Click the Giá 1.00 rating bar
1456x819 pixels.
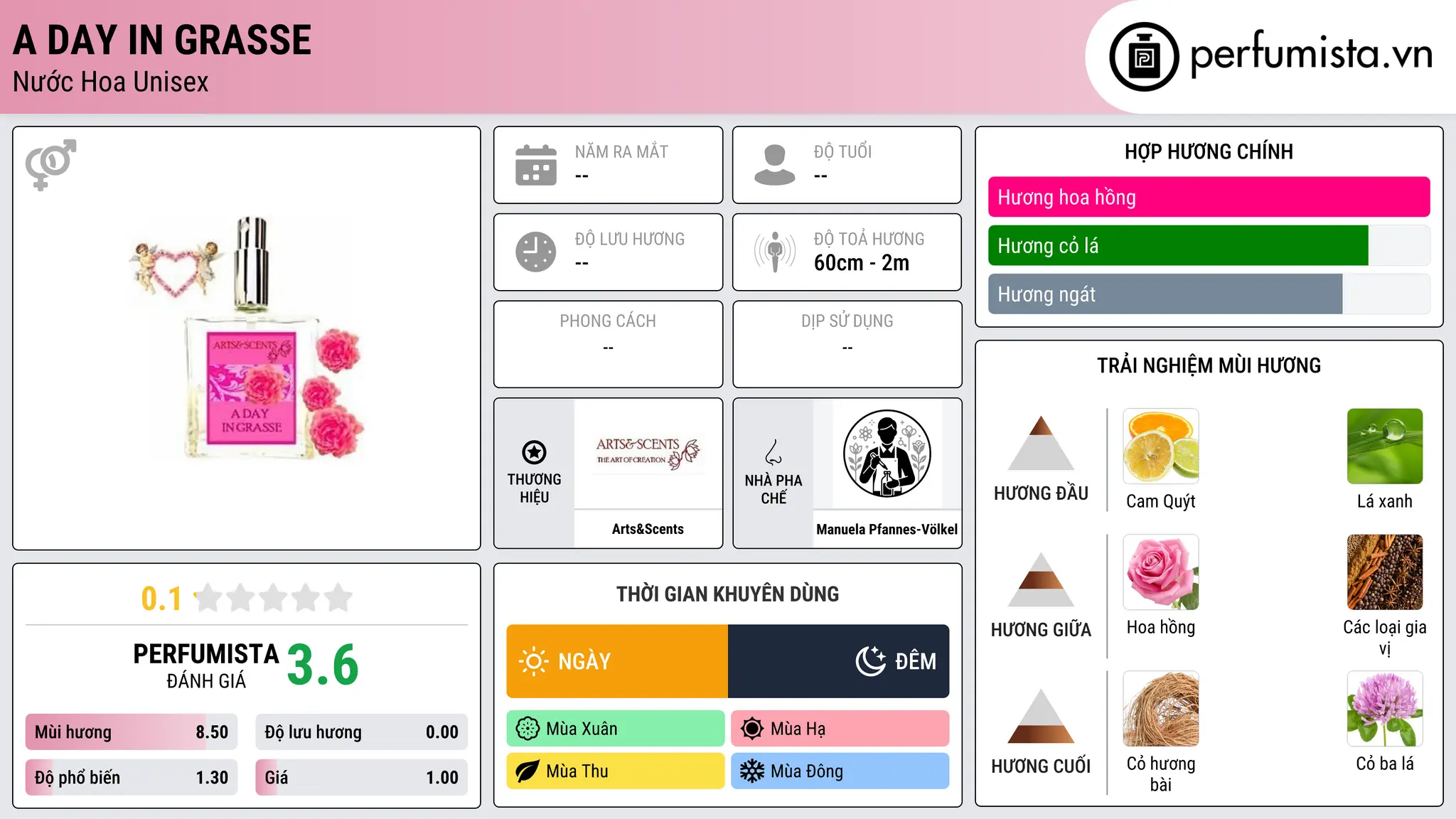(362, 778)
